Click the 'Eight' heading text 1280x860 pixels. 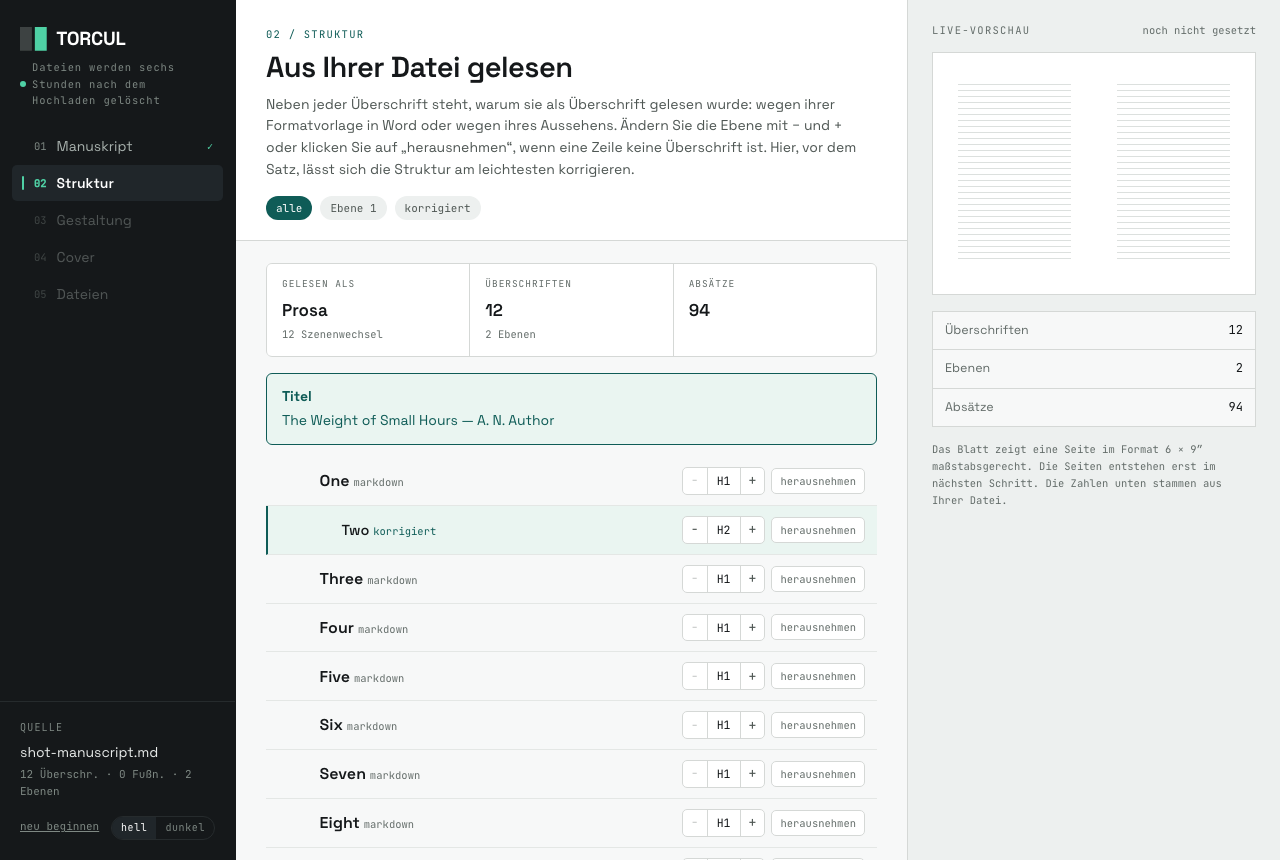pos(339,823)
